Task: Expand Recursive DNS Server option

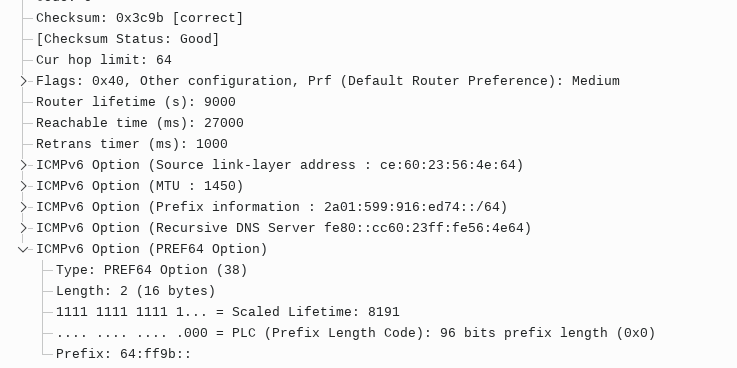Action: (x=24, y=228)
